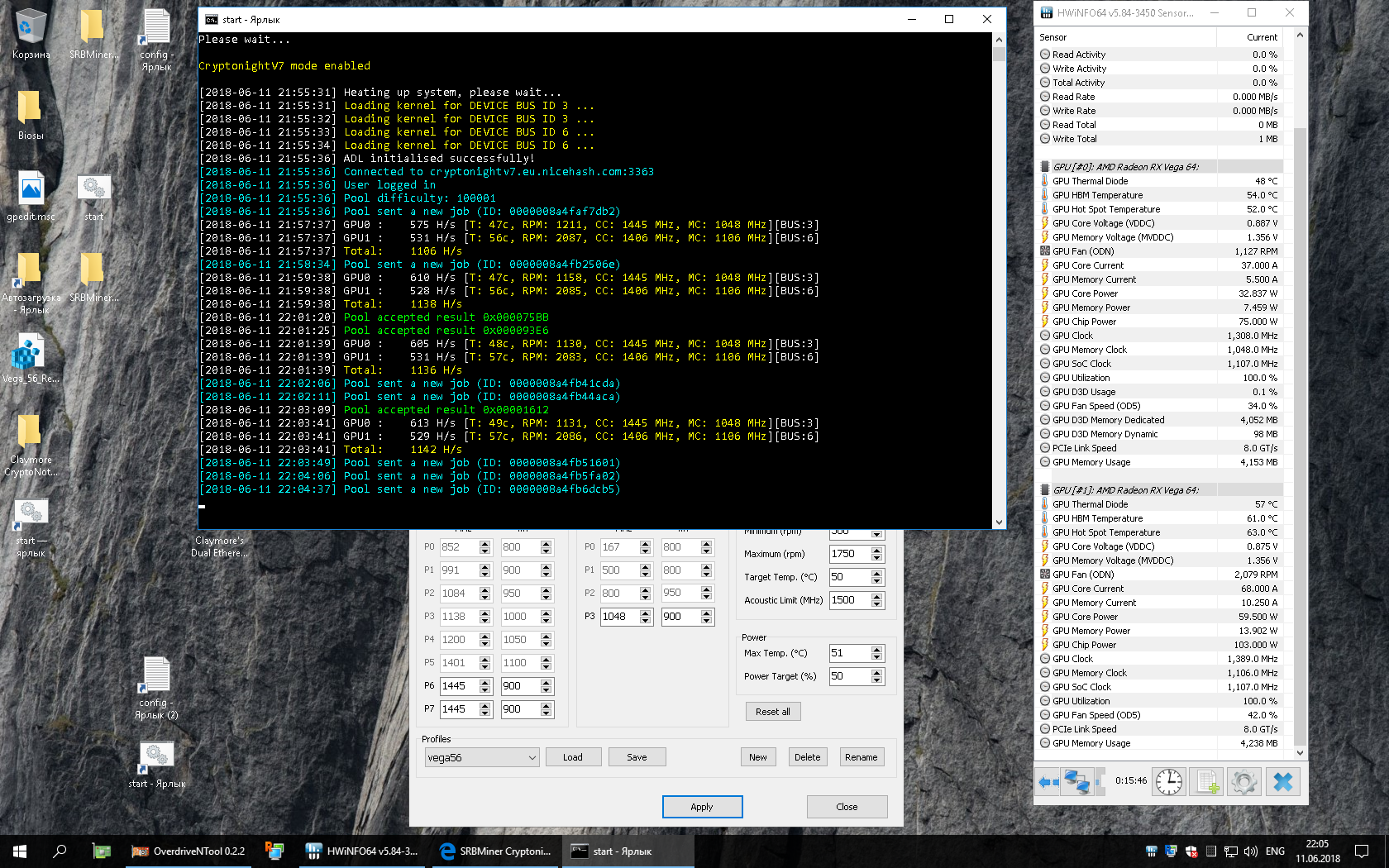Screen dimensions: 1389x868
Task: Click ENG language indicator in tray
Action: point(1275,851)
